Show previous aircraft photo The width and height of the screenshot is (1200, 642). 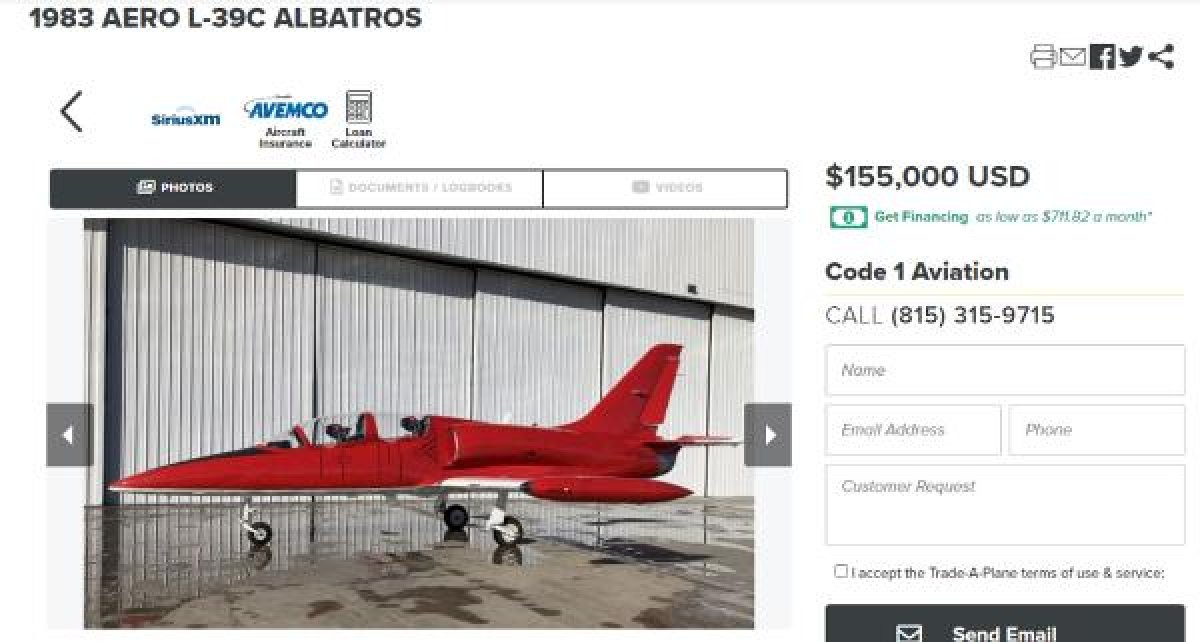coord(69,435)
